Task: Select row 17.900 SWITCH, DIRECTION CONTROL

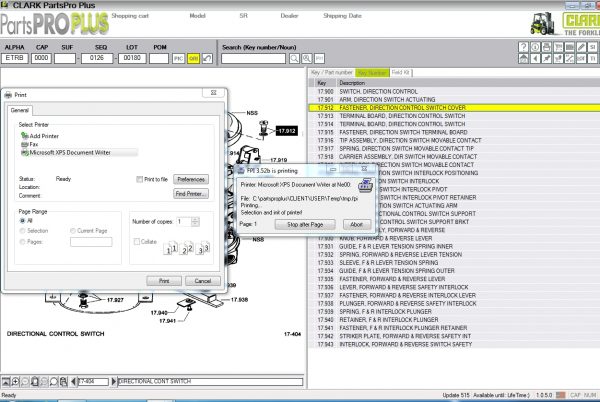Action: (454, 91)
